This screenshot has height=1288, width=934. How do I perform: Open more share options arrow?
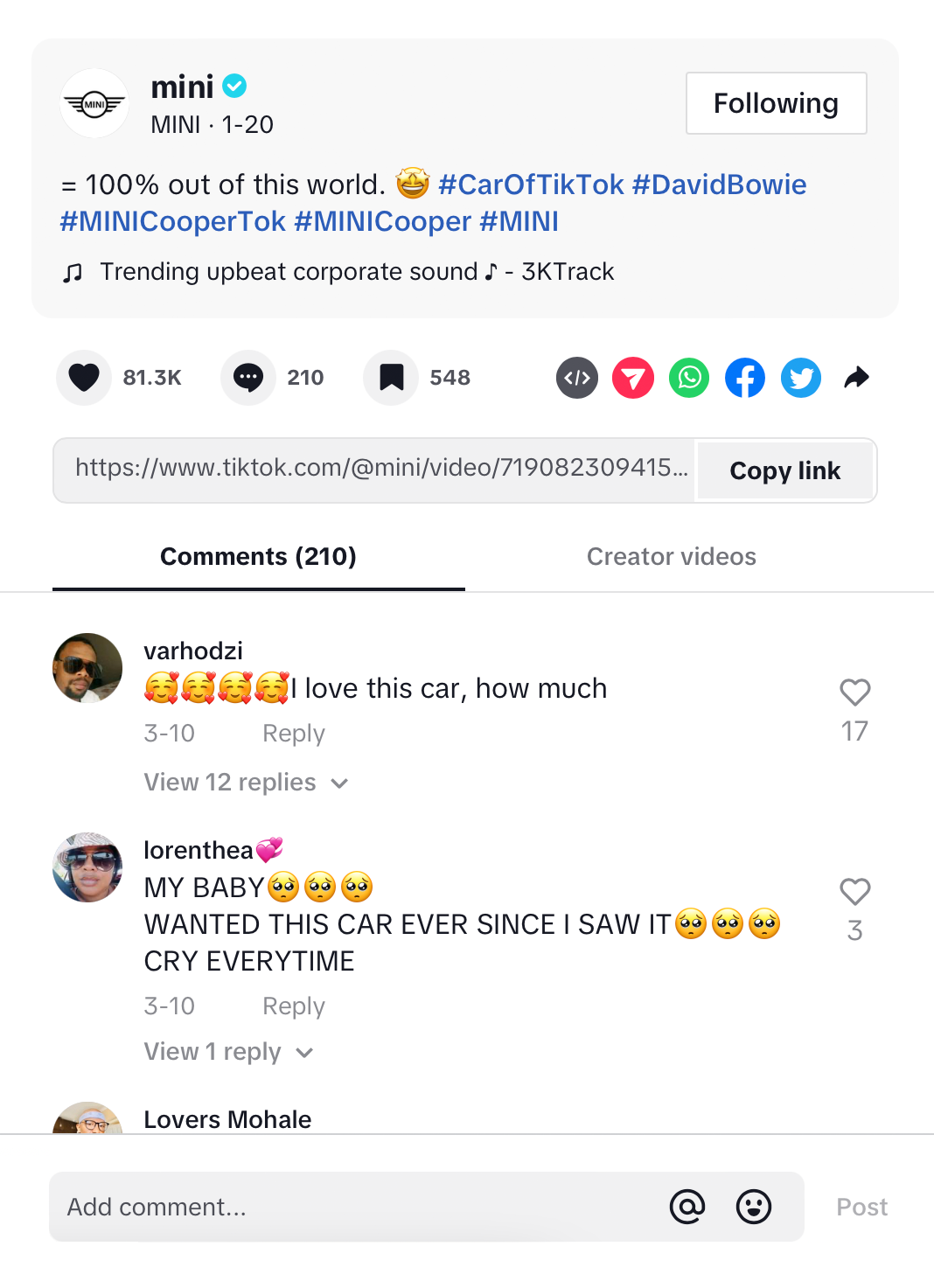857,378
